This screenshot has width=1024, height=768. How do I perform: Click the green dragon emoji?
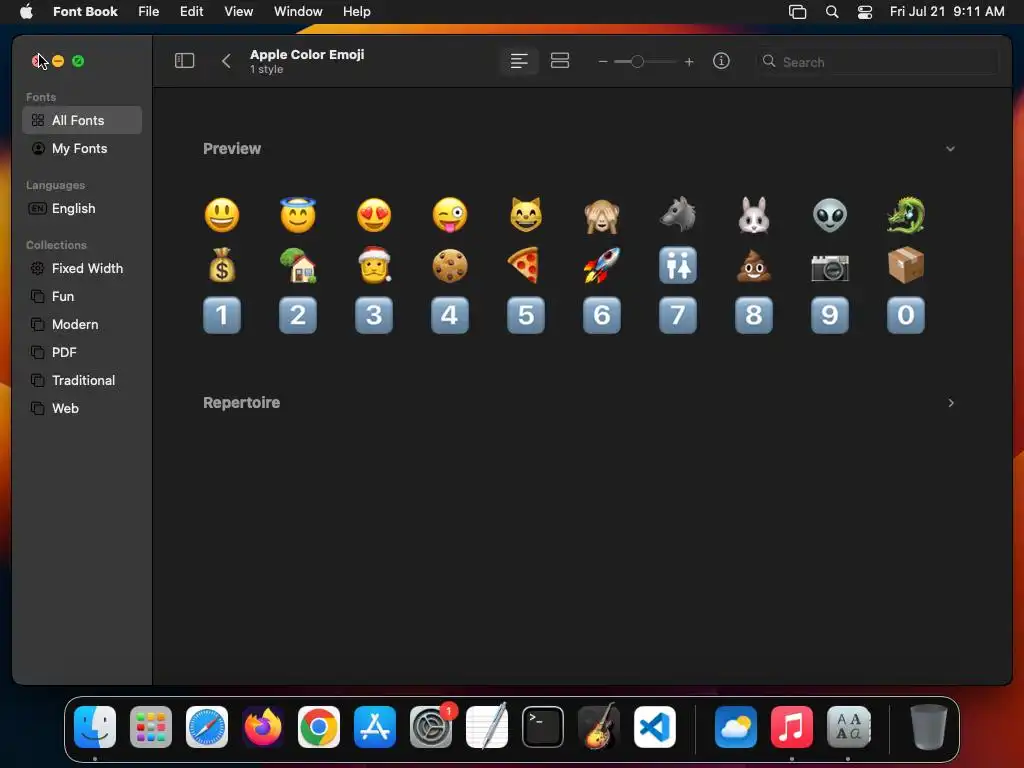click(906, 215)
